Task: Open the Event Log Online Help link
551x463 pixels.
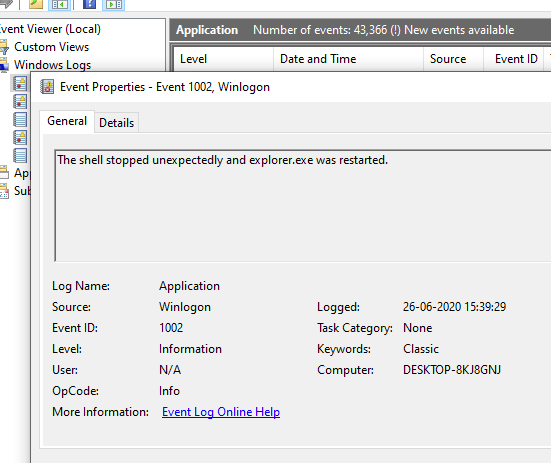Action: [221, 412]
